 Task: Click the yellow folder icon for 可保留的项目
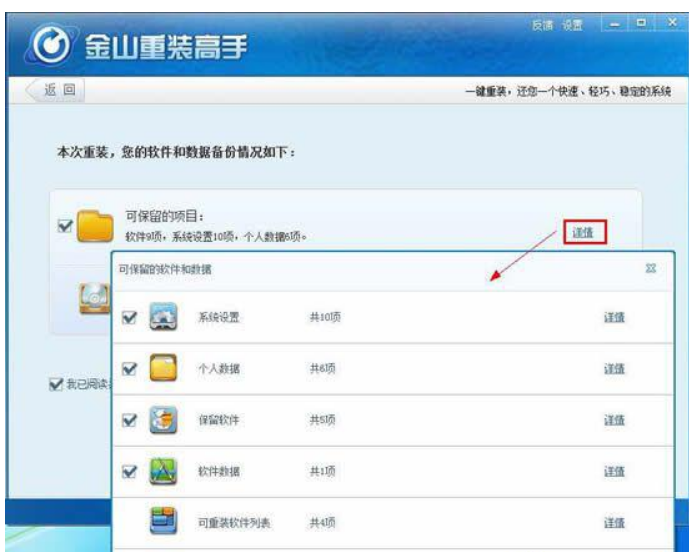point(96,227)
